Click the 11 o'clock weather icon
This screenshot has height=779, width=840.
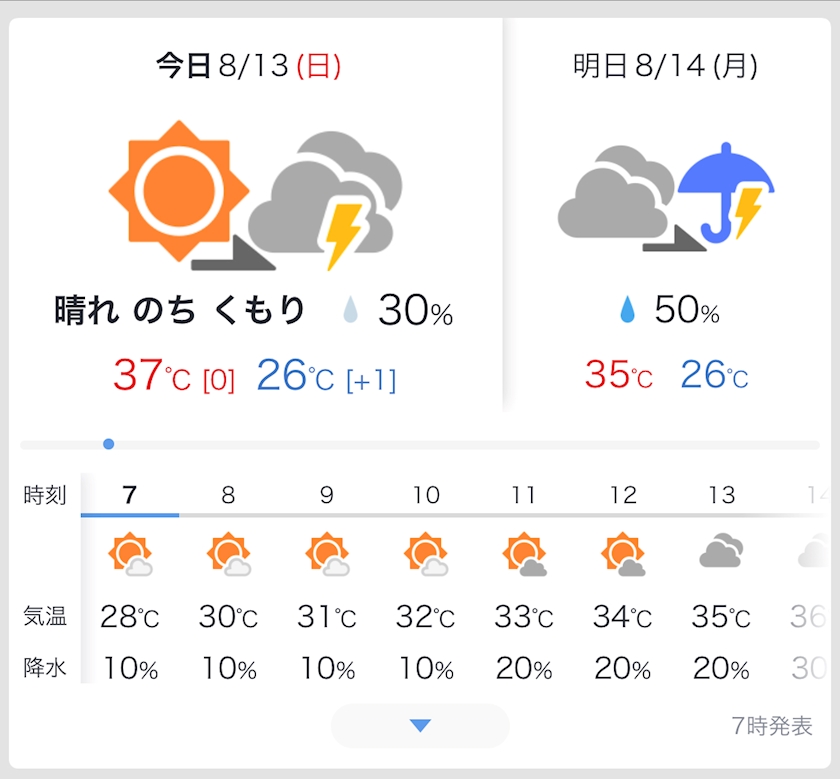click(x=524, y=555)
